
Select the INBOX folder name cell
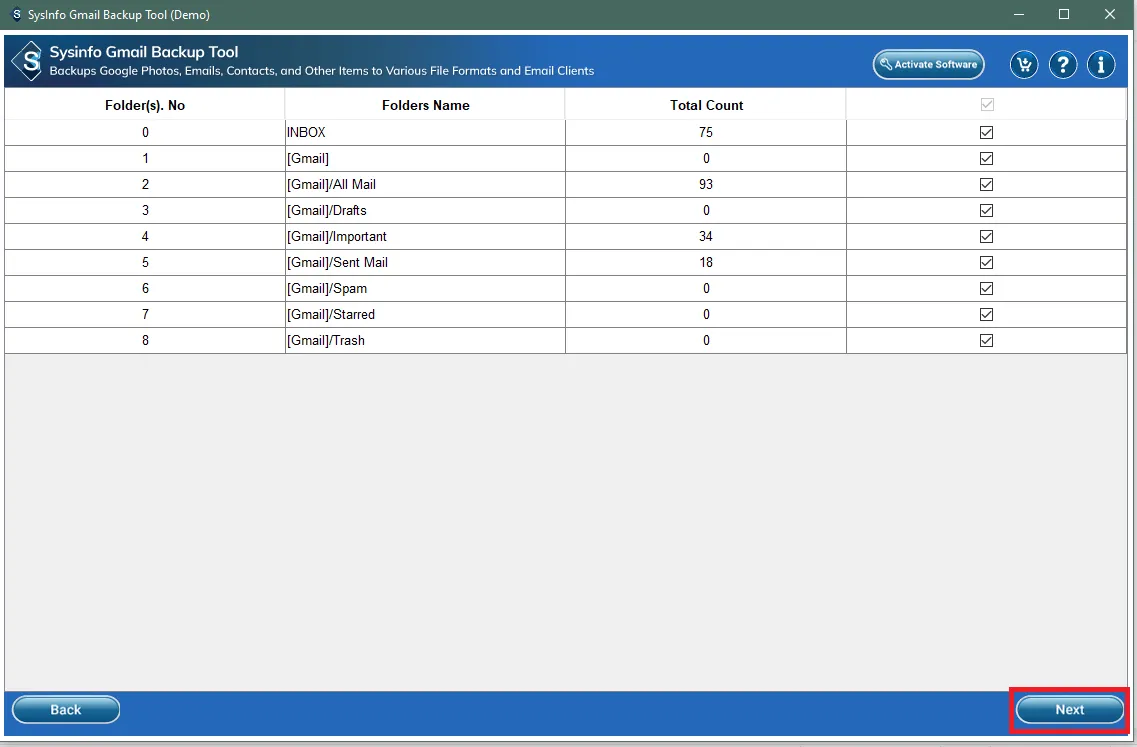(x=425, y=133)
